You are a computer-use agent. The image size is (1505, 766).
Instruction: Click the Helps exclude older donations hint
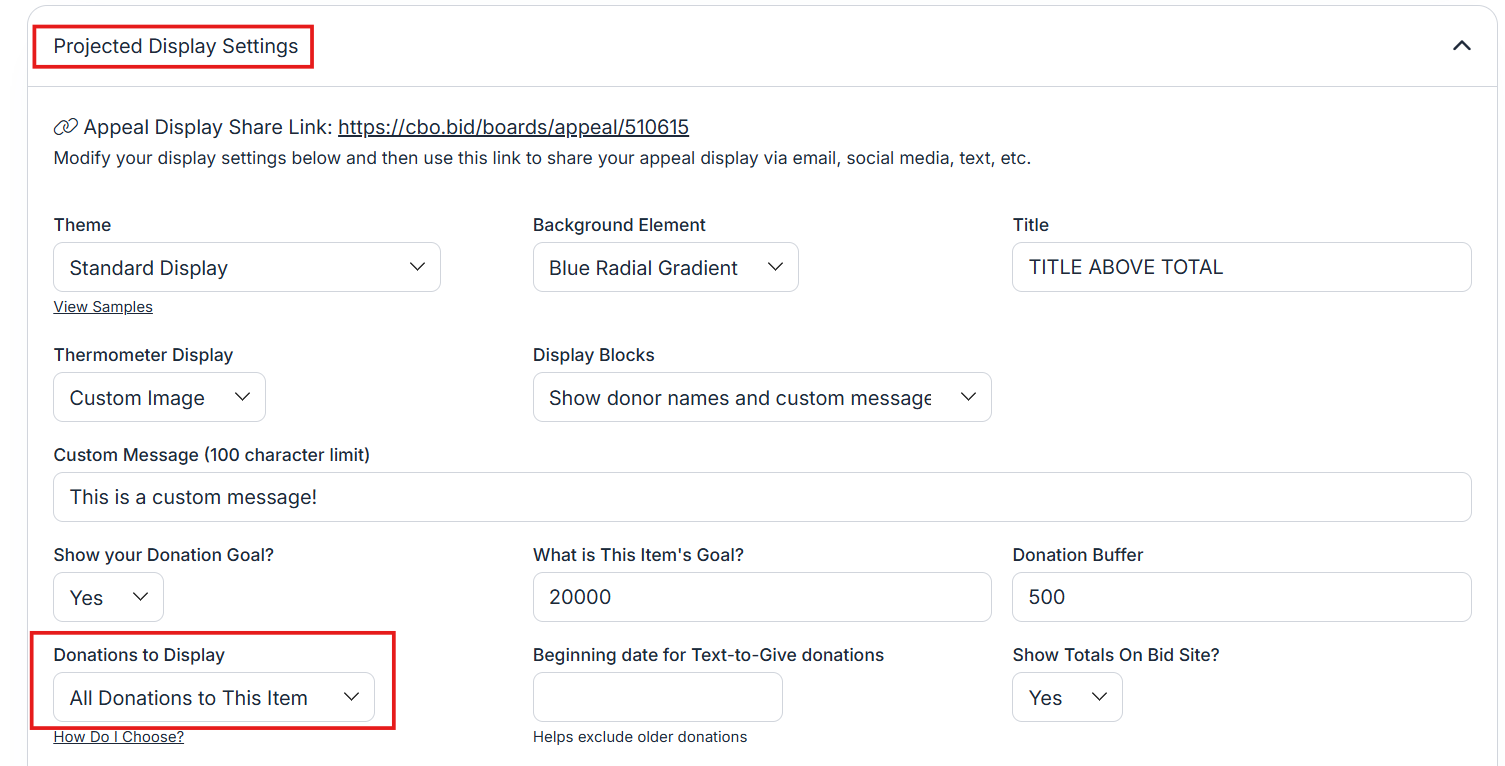640,737
